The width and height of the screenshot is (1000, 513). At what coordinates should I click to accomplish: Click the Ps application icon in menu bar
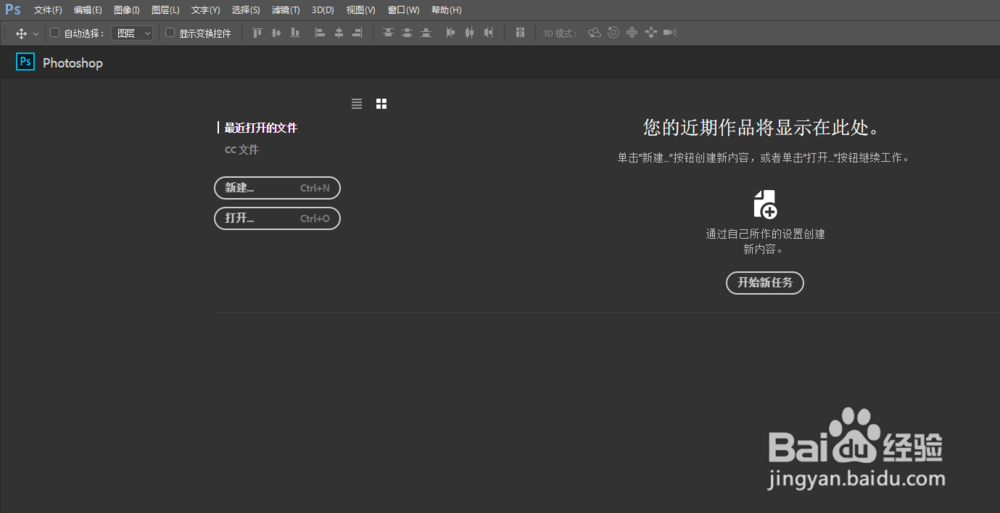click(x=13, y=10)
